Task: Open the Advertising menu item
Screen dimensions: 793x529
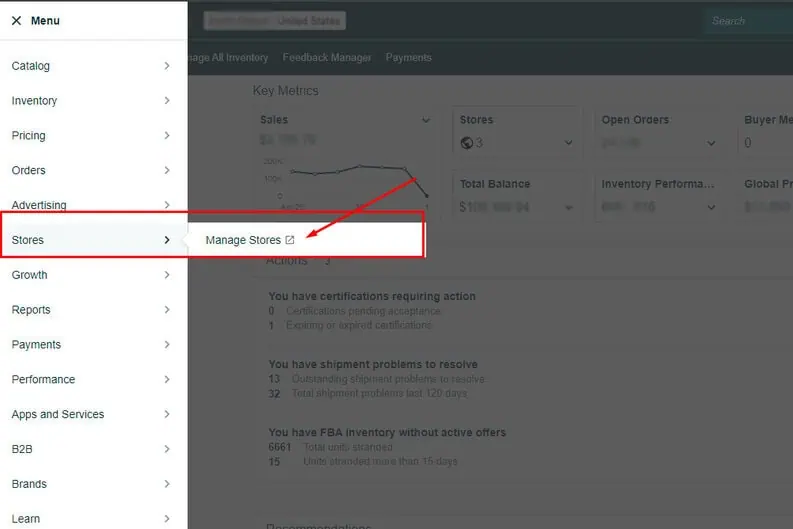Action: coord(94,205)
